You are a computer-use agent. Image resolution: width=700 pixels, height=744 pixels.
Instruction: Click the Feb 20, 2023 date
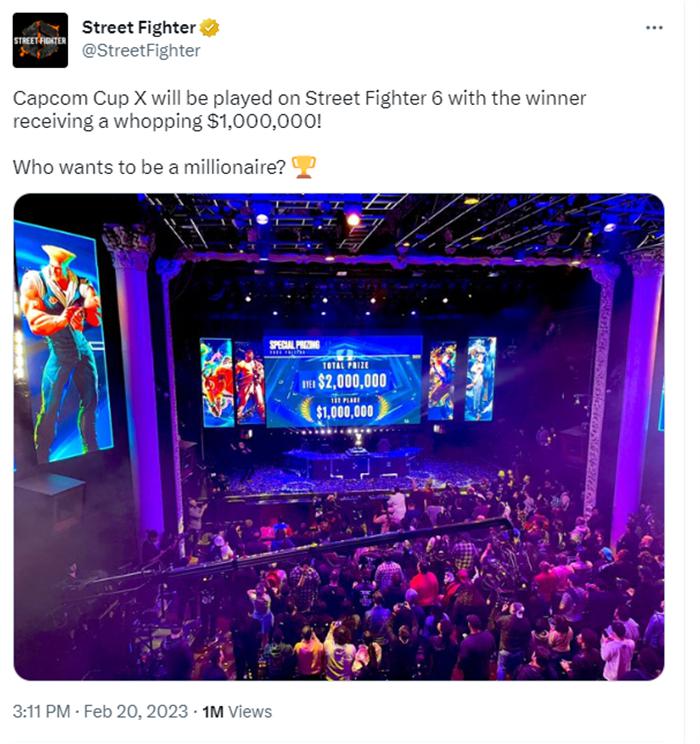[136, 711]
